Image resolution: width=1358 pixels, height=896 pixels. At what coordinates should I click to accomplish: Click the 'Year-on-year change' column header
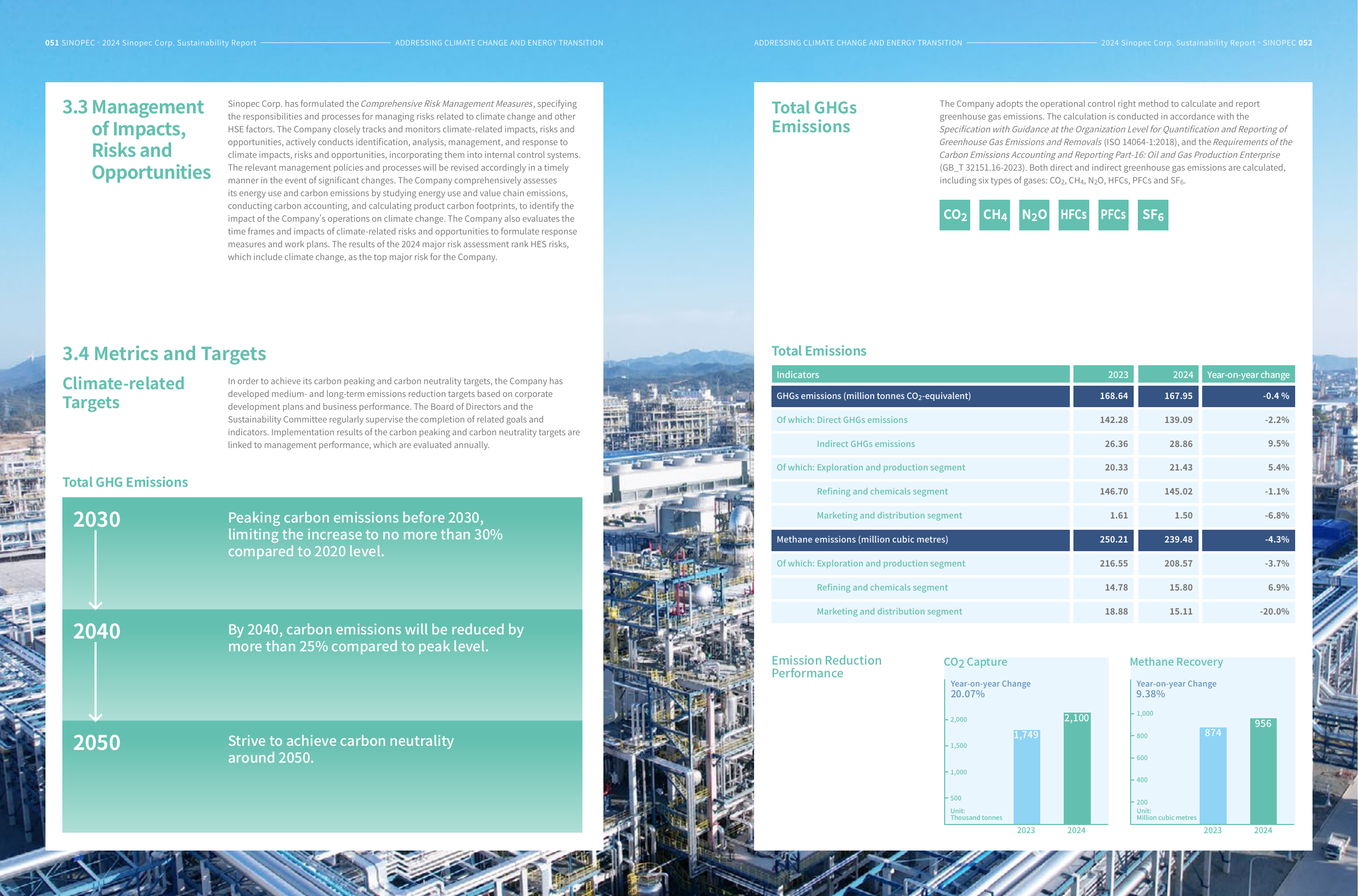[x=1248, y=374]
